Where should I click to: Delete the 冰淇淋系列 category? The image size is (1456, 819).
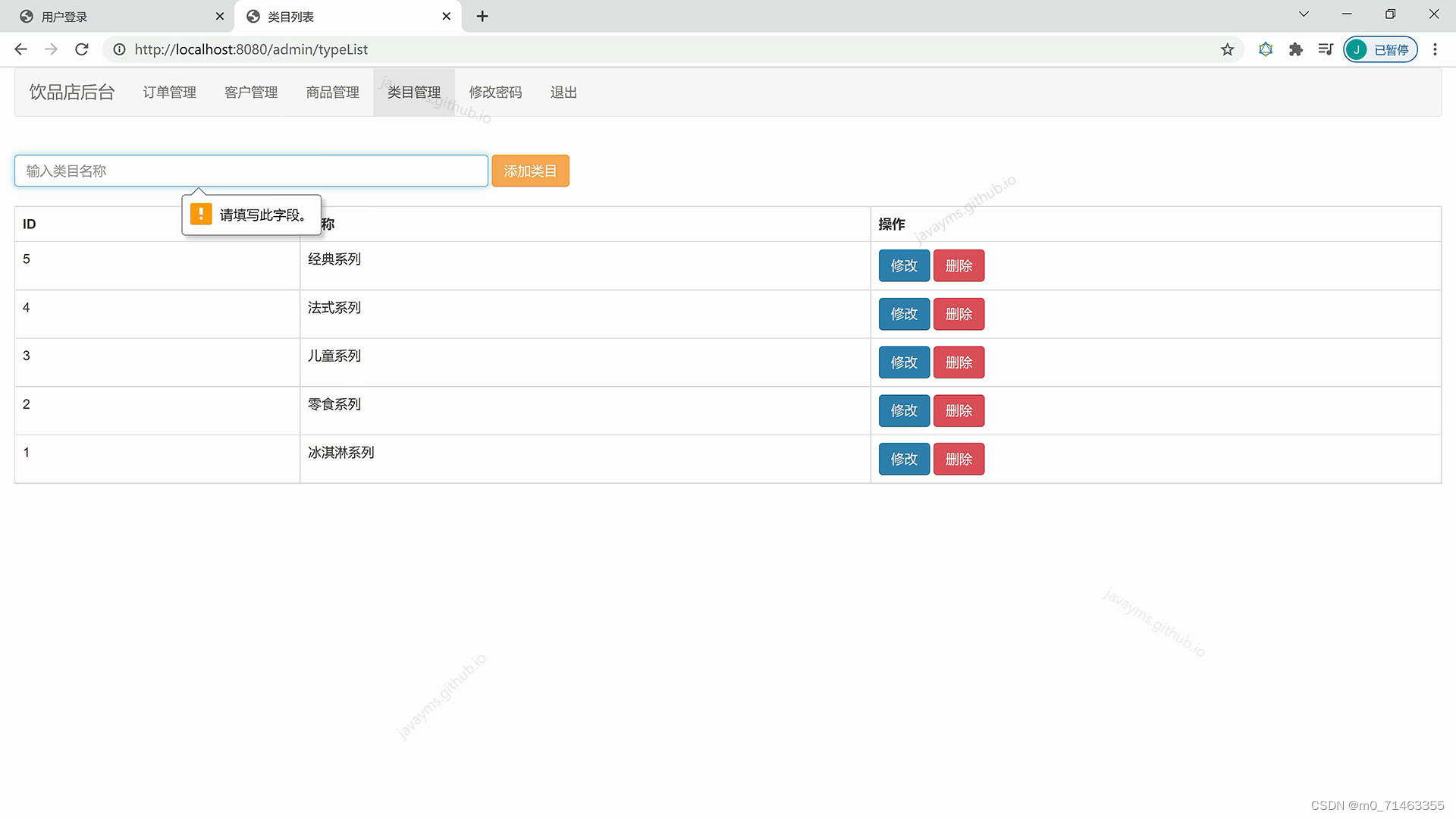pos(959,460)
